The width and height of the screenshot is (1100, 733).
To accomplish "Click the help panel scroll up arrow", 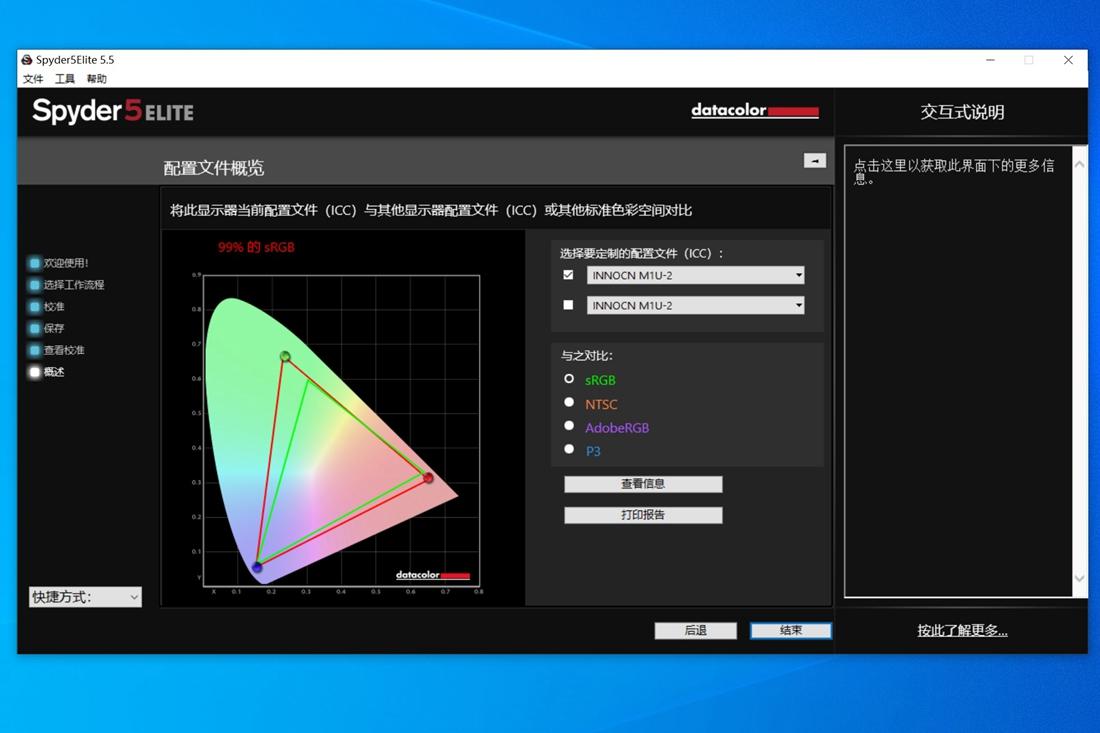I will pyautogui.click(x=1080, y=164).
